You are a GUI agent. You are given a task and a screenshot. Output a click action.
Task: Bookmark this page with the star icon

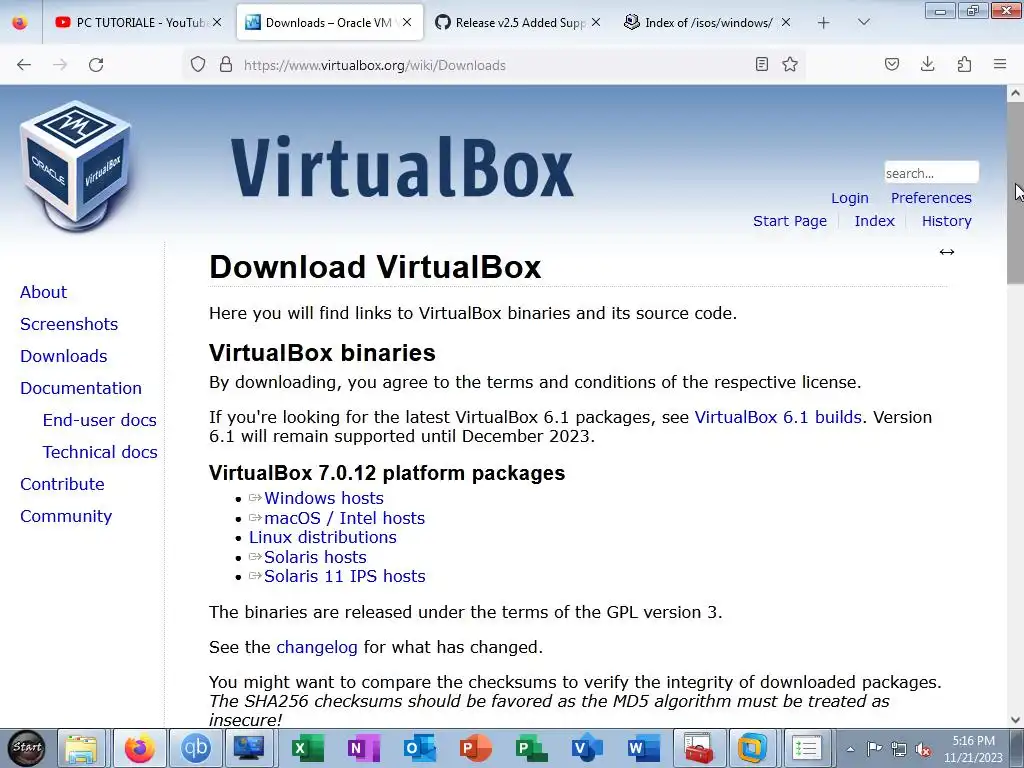[790, 64]
